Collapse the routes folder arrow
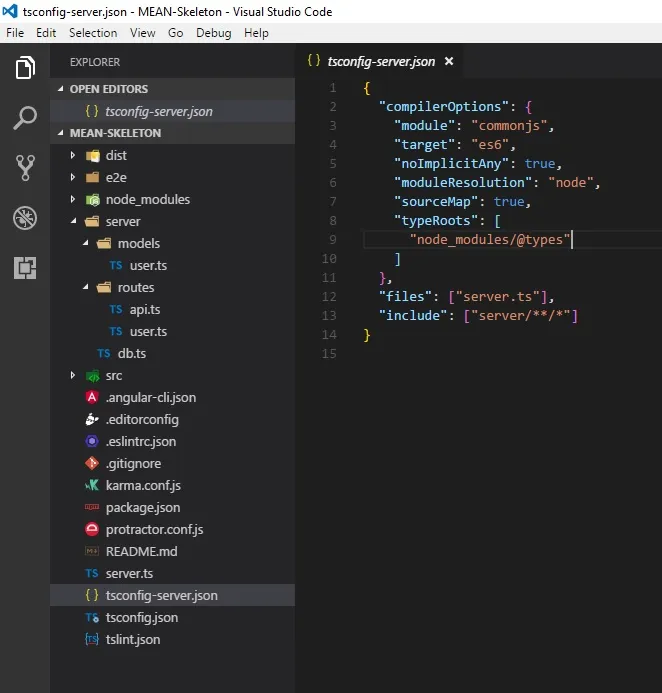Viewport: 662px width, 693px height. point(85,287)
